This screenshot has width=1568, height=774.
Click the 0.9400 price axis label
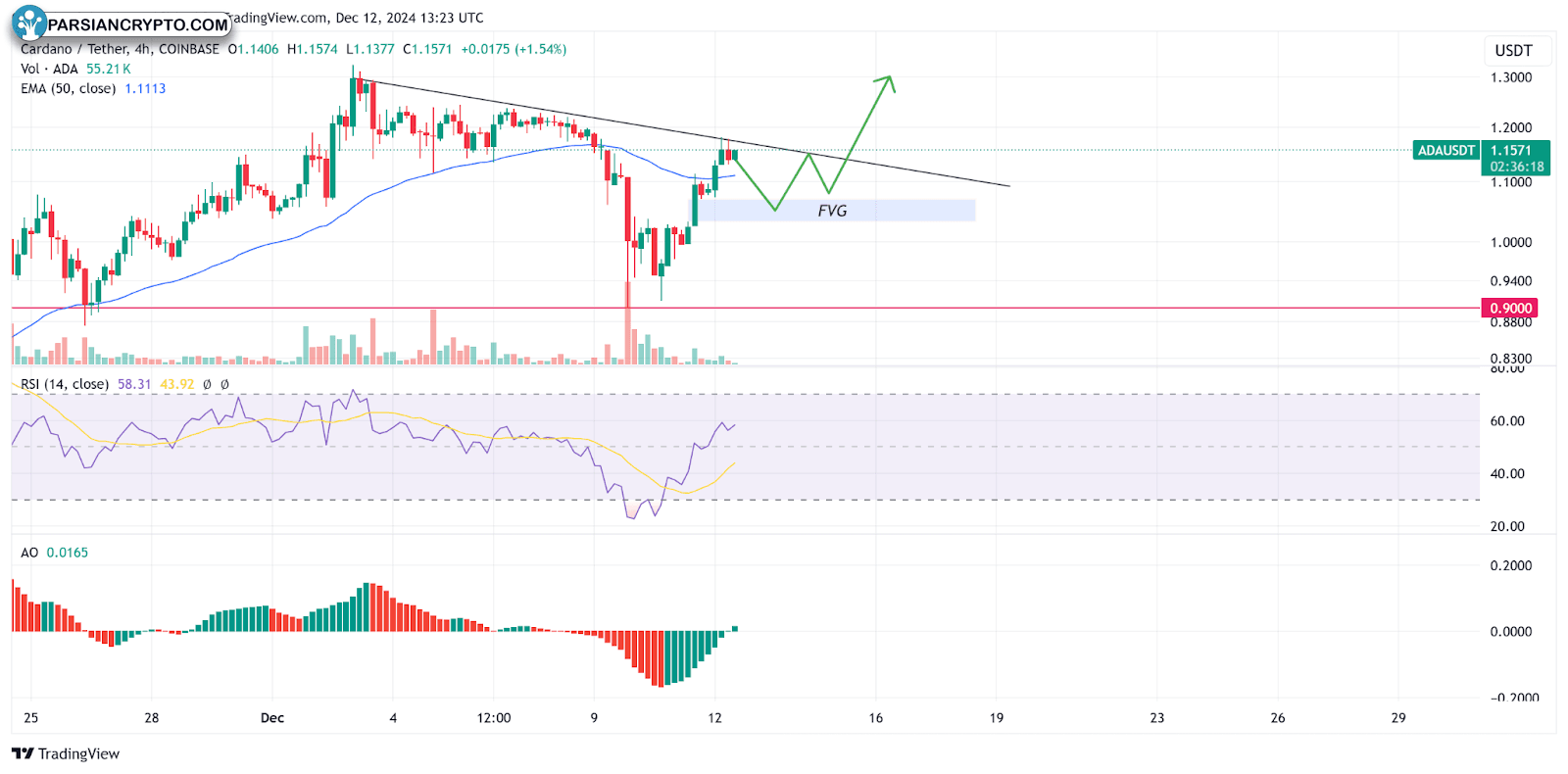[x=1511, y=281]
